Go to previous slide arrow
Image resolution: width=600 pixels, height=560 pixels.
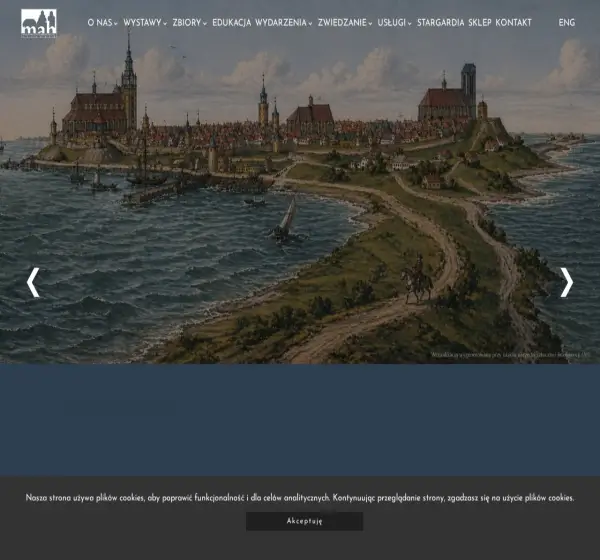coord(33,282)
